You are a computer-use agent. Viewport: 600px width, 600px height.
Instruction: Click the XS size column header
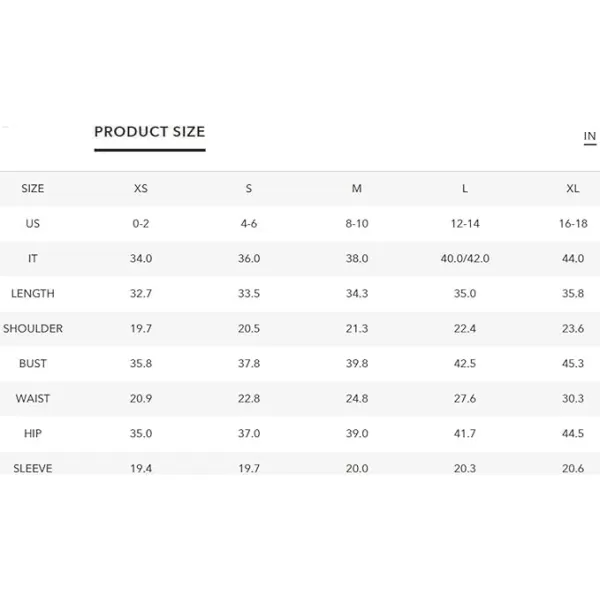(141, 189)
